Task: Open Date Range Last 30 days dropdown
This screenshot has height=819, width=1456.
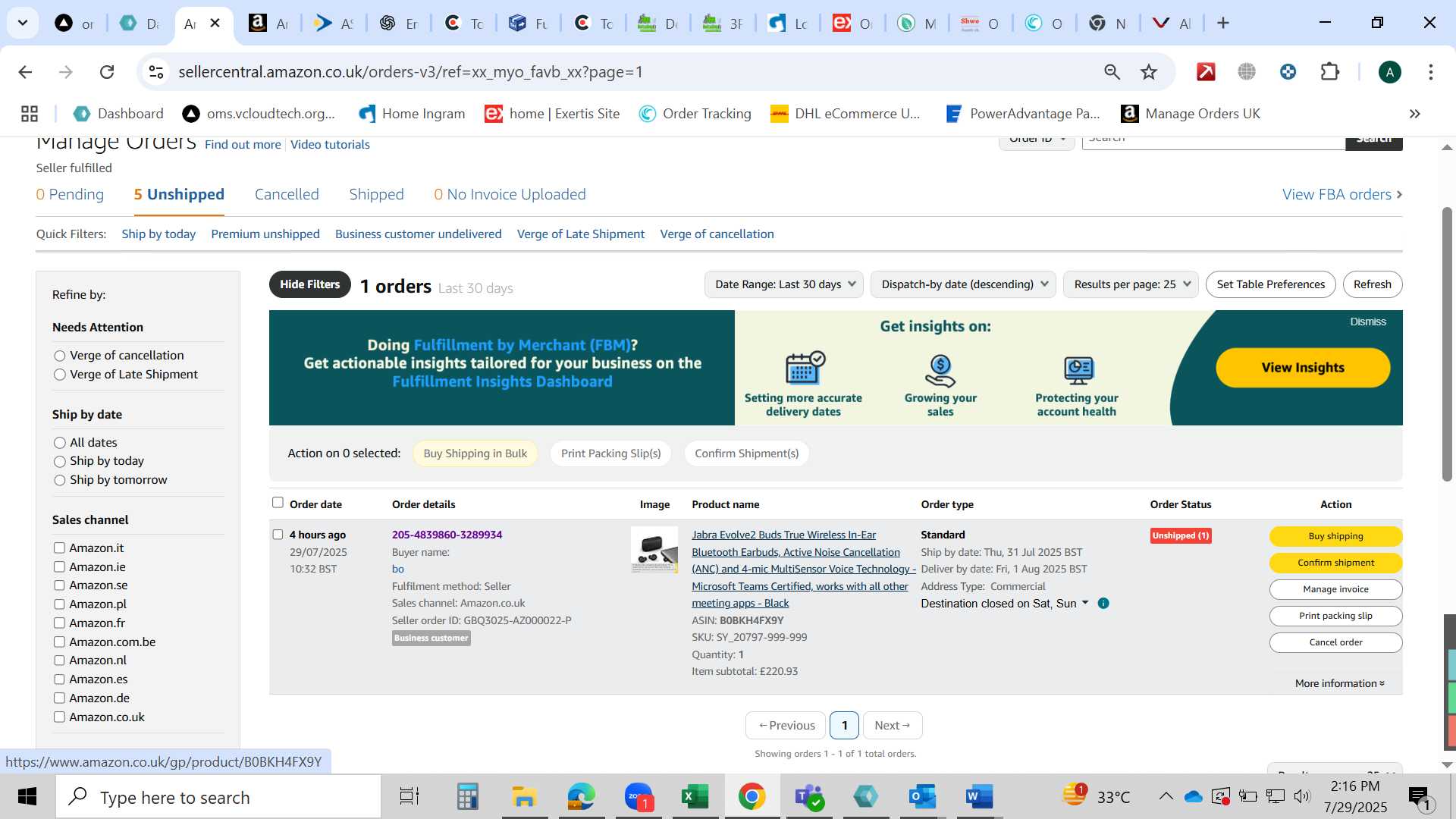Action: [784, 284]
